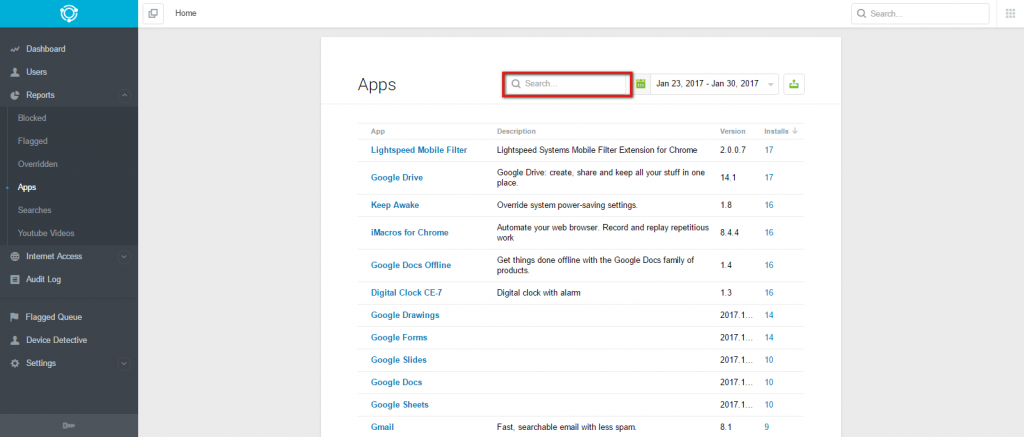Expand the Settings chevron
The image size is (1024, 437).
pos(124,363)
